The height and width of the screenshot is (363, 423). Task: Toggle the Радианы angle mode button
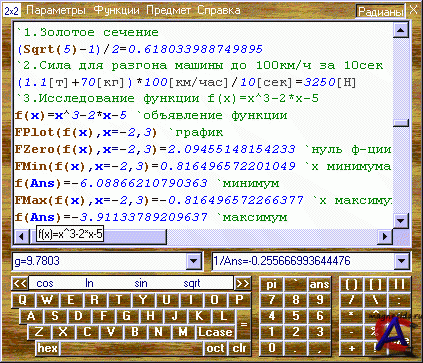[380, 11]
